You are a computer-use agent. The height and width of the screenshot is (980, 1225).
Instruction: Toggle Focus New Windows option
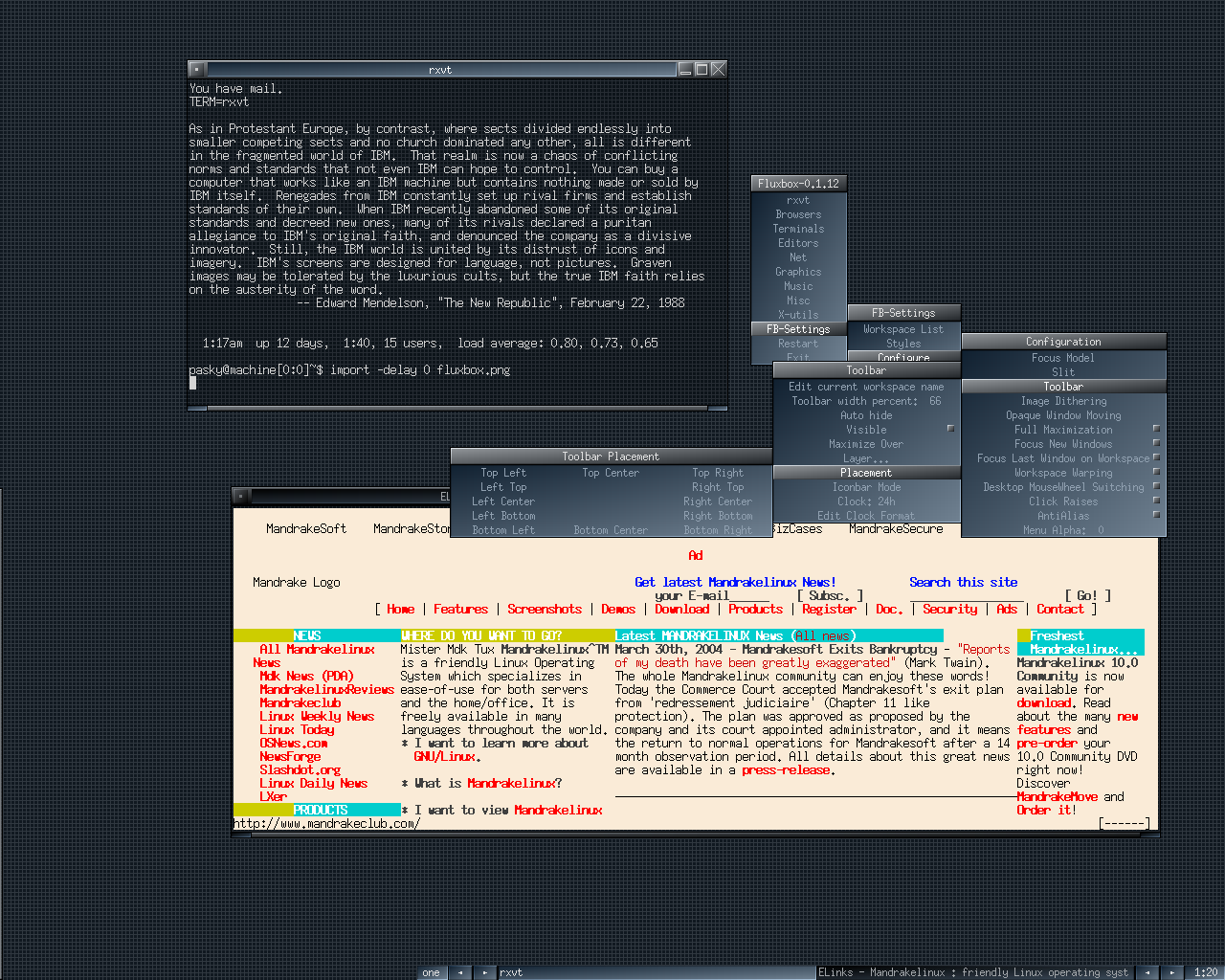pos(1063,444)
